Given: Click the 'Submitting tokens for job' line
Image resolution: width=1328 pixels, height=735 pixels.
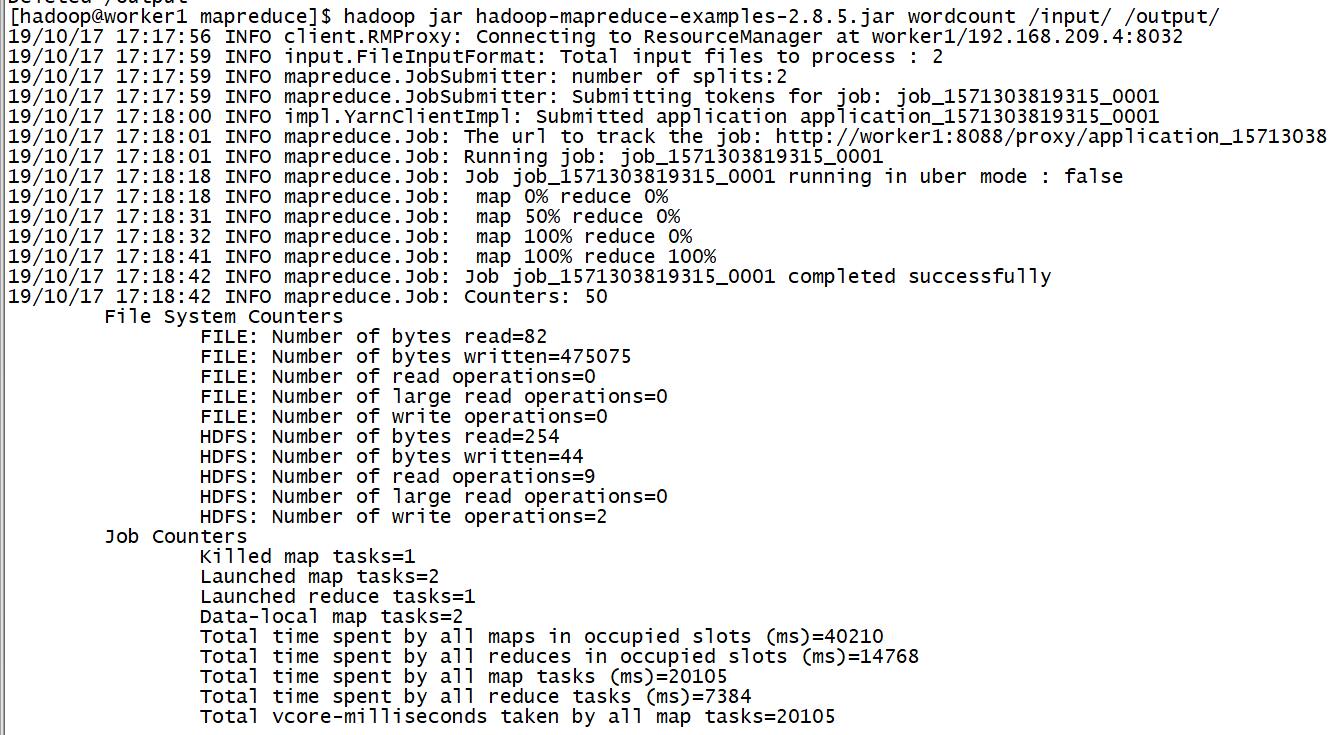Looking at the screenshot, I should tap(583, 96).
